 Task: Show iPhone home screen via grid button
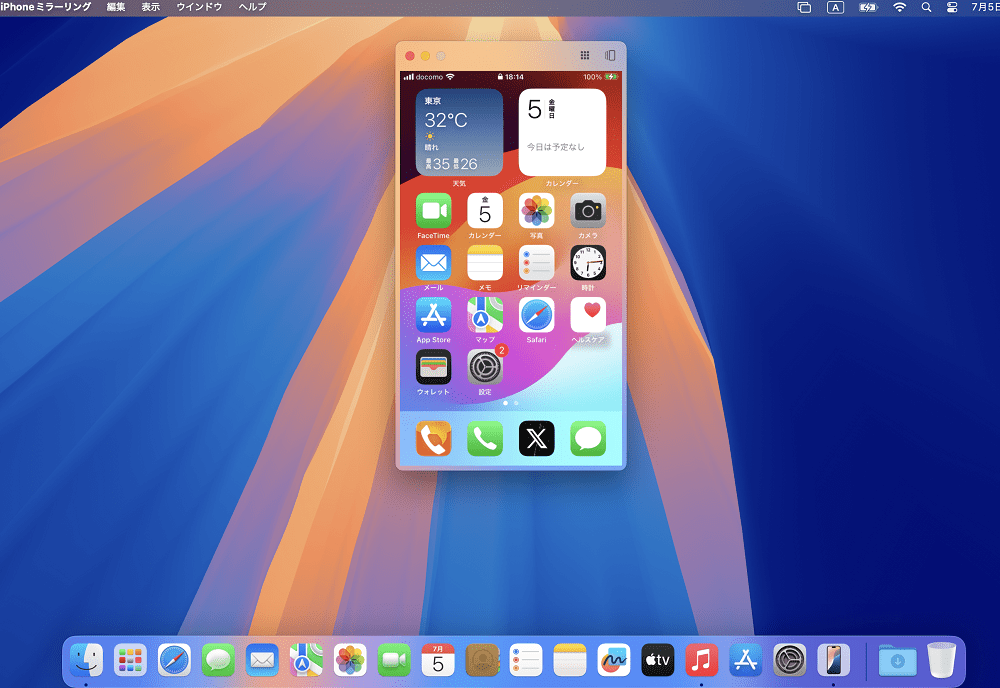pos(585,55)
